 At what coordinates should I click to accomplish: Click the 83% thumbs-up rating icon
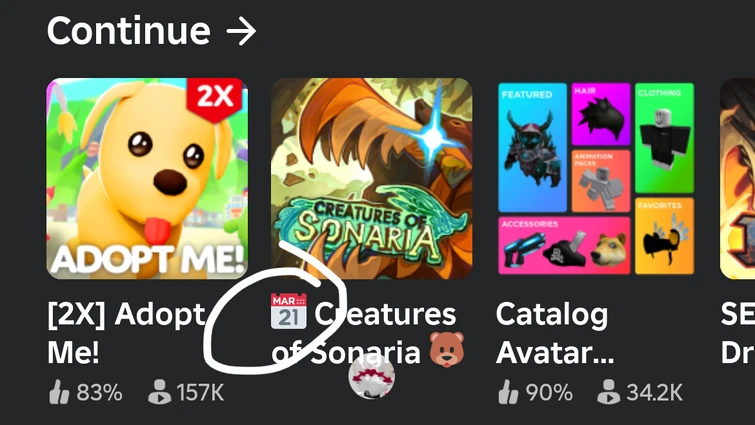pos(59,392)
